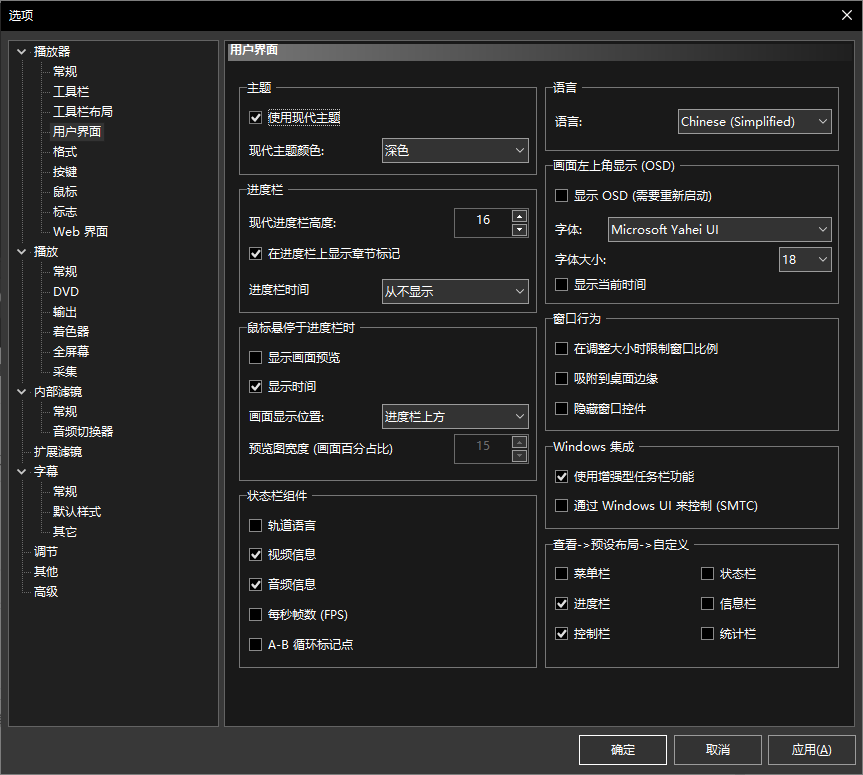863x775 pixels.
Task: Close the 选项 dialog
Action: [846, 15]
